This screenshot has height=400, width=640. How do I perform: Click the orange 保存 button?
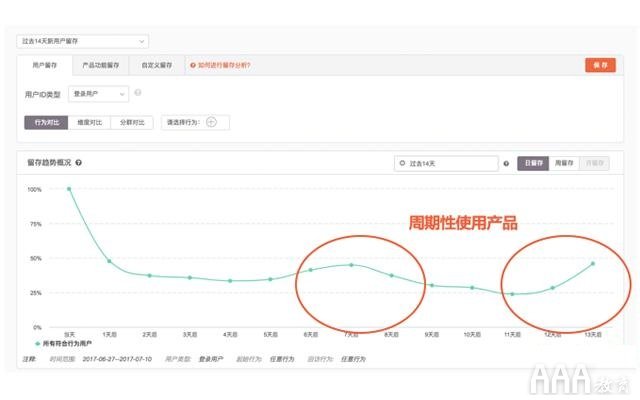pyautogui.click(x=600, y=65)
